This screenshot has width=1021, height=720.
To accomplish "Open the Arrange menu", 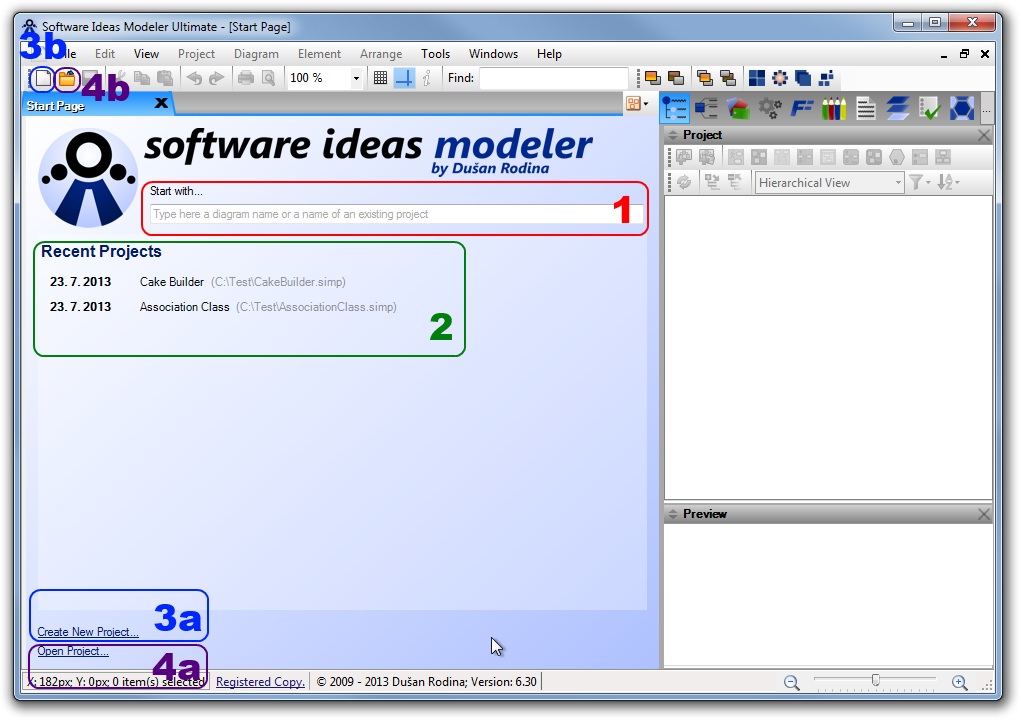I will click(x=381, y=54).
